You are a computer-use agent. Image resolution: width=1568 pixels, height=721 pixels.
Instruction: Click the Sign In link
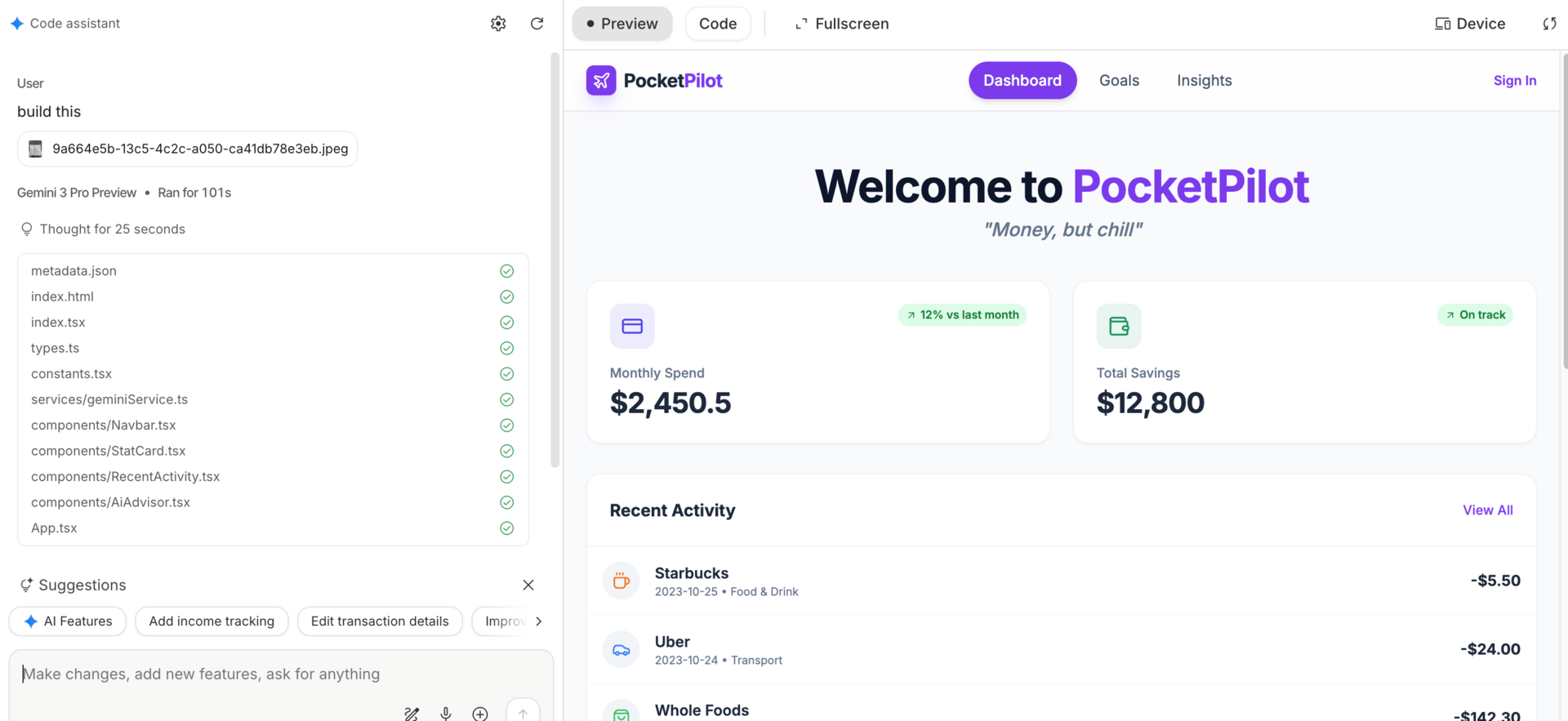(x=1515, y=80)
